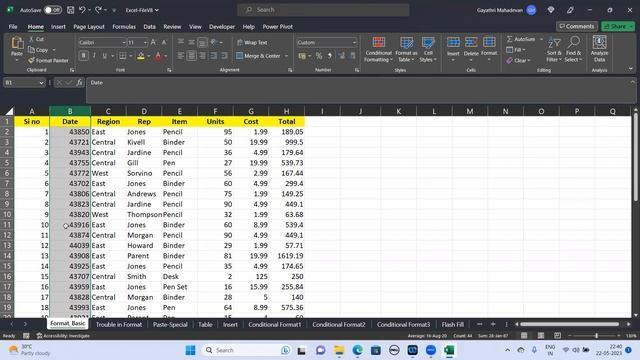Screen dimensions: 640x360
Task: Open Sort & Filter options
Action: tap(554, 49)
